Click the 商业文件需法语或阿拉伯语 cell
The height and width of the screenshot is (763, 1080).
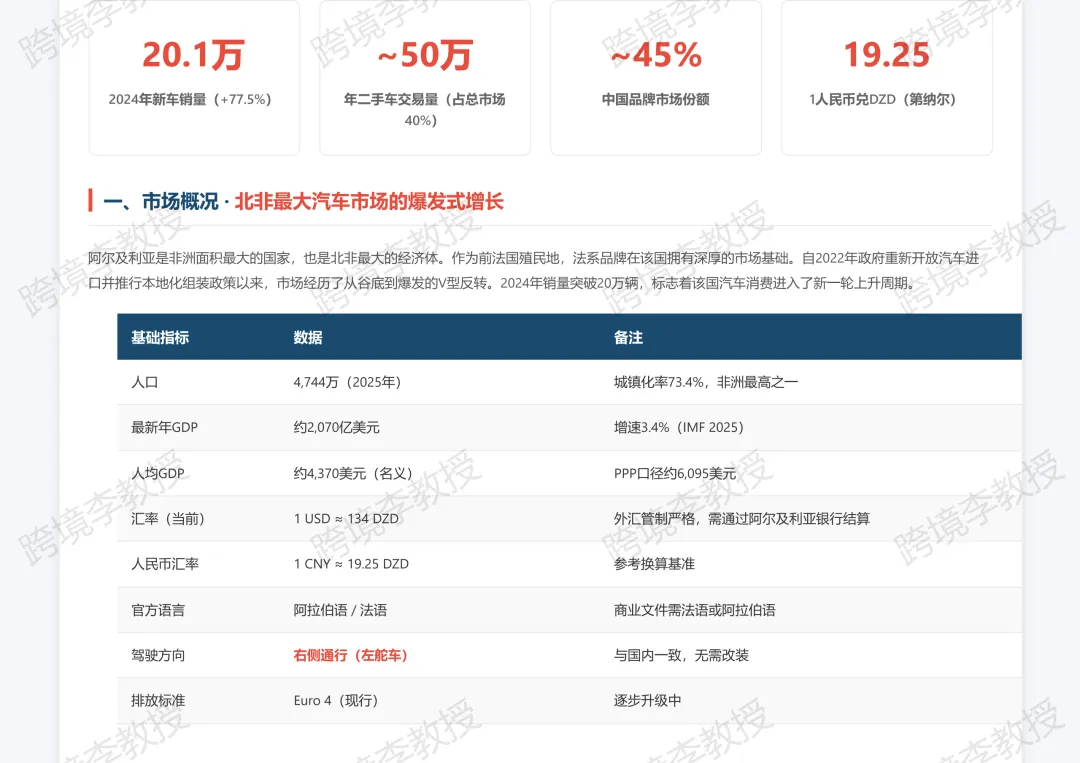pos(694,610)
